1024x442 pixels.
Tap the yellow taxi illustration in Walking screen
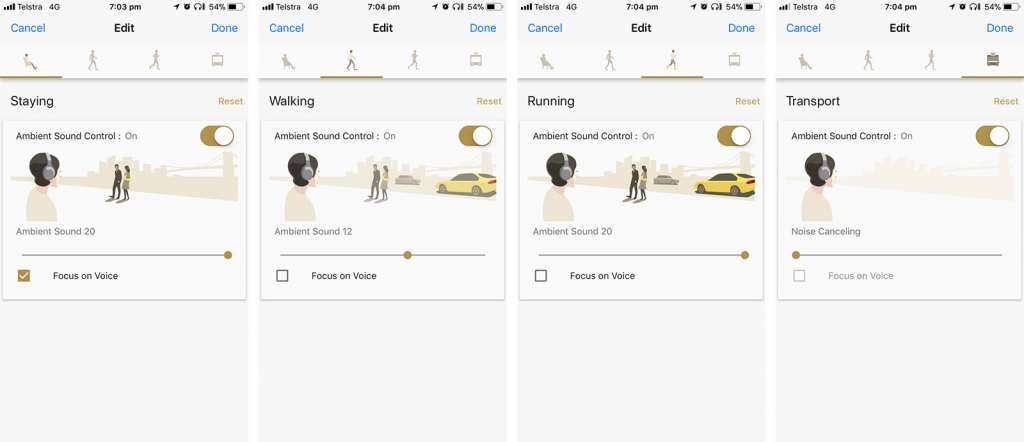[x=466, y=184]
